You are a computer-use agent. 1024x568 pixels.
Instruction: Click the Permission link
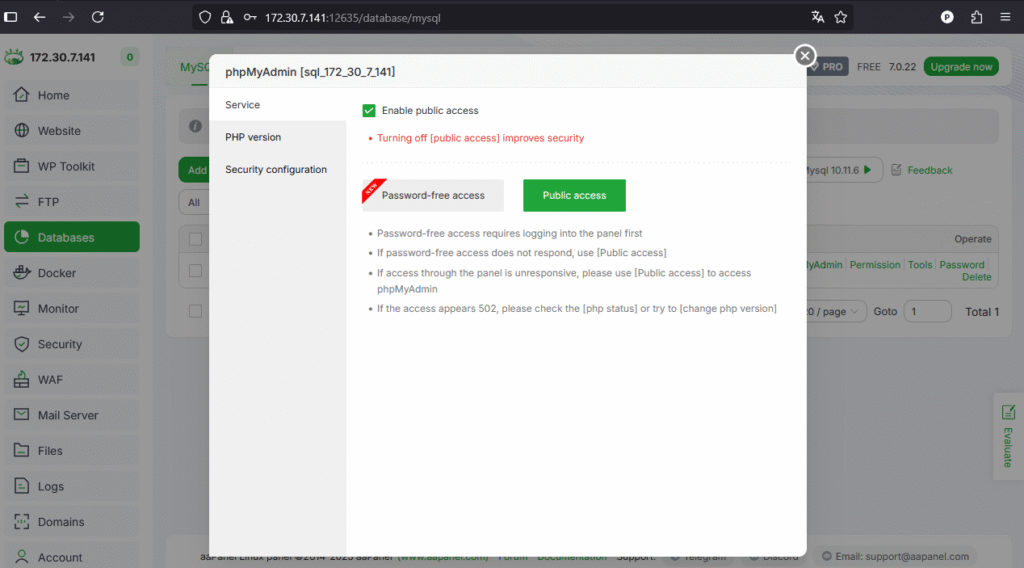874,264
